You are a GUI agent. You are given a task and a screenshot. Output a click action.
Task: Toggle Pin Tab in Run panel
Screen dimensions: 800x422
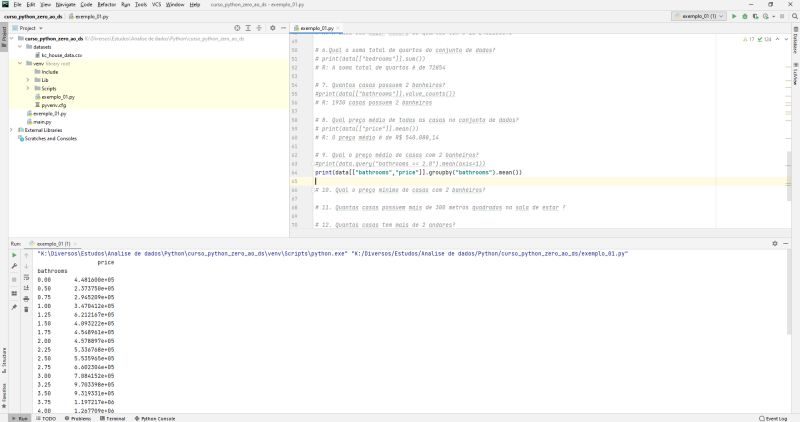point(14,307)
